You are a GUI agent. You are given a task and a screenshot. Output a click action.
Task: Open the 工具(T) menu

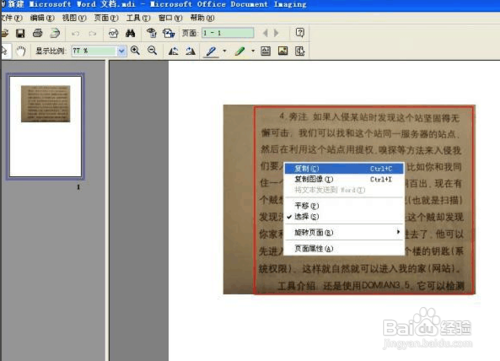138,18
